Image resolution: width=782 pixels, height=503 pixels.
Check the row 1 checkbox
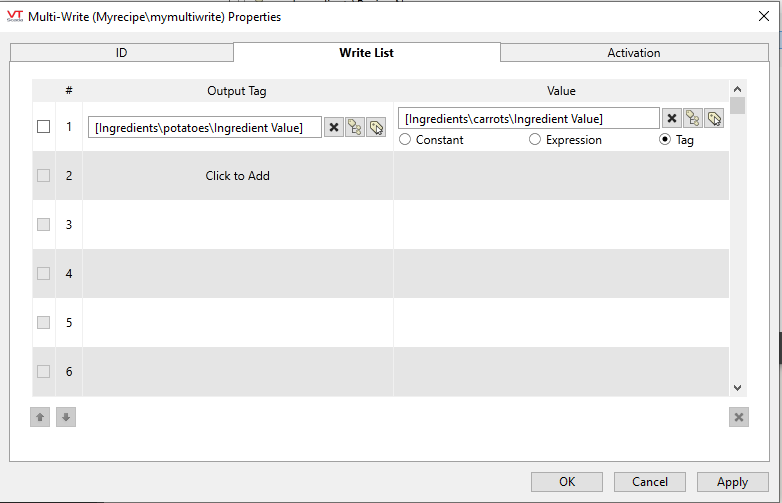43,127
